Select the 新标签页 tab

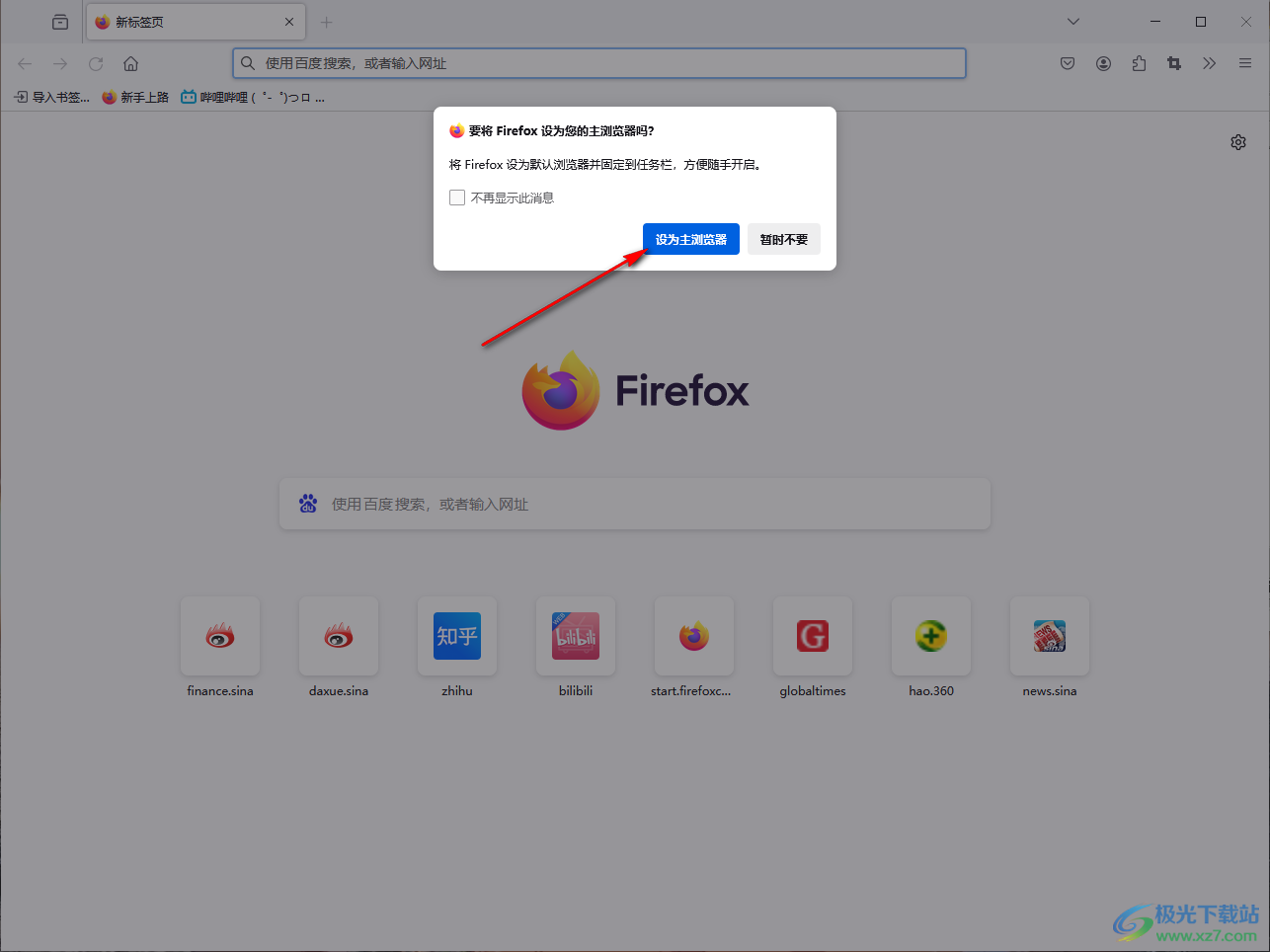tap(196, 22)
